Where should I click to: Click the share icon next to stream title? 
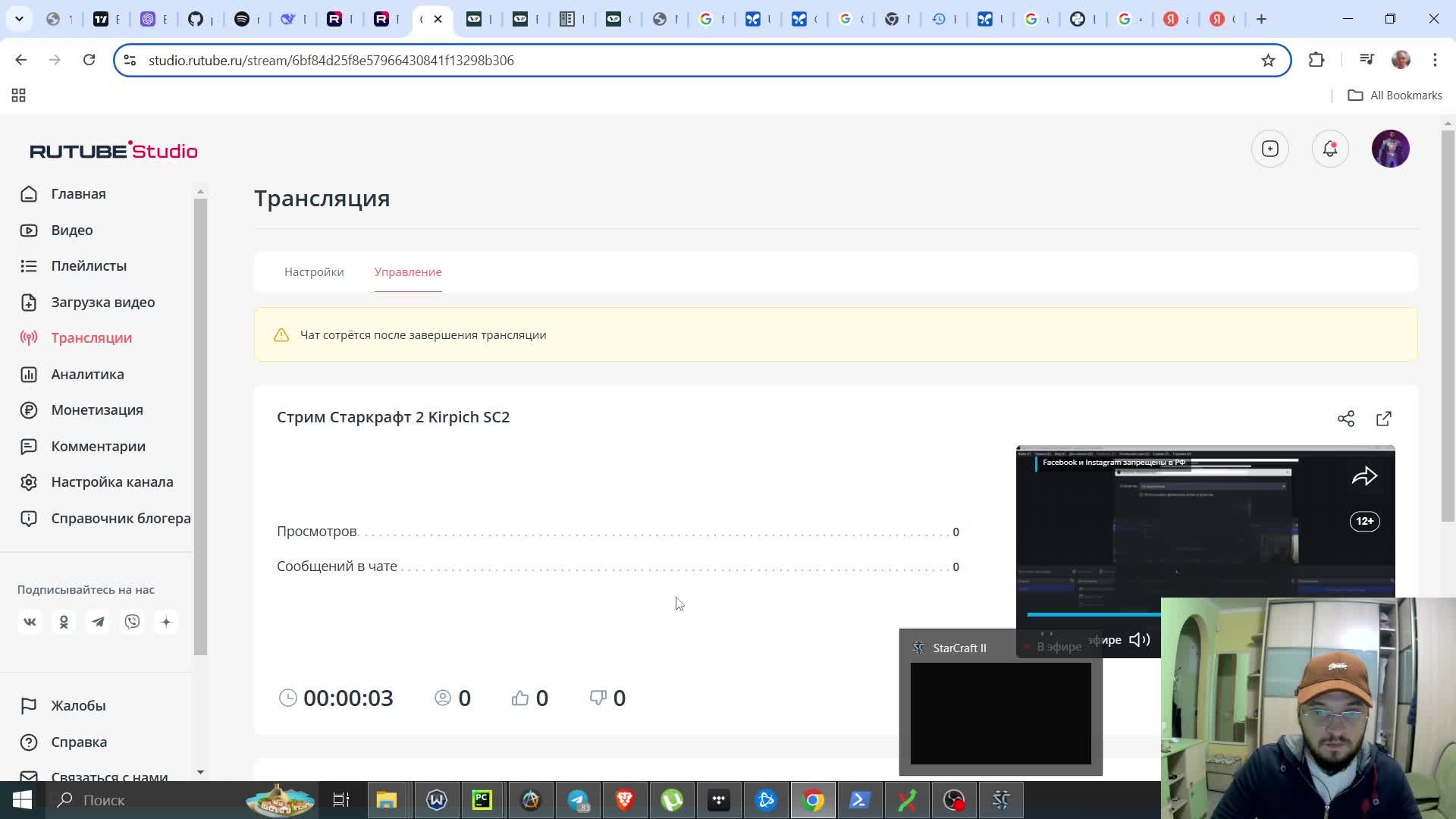pyautogui.click(x=1345, y=419)
